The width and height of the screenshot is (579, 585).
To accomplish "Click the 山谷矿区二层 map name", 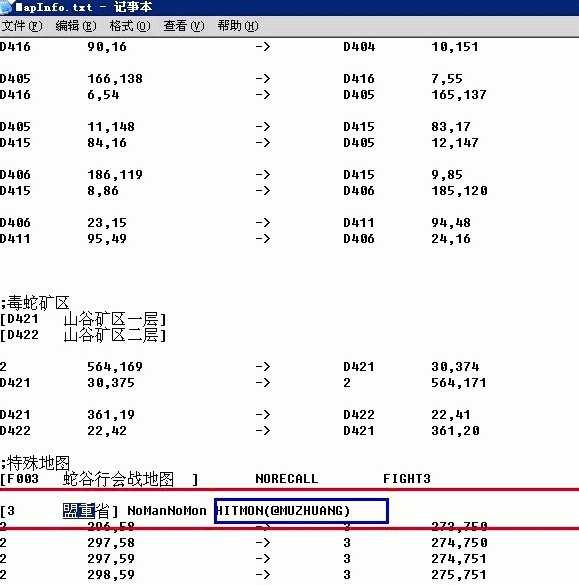I will tap(111, 335).
